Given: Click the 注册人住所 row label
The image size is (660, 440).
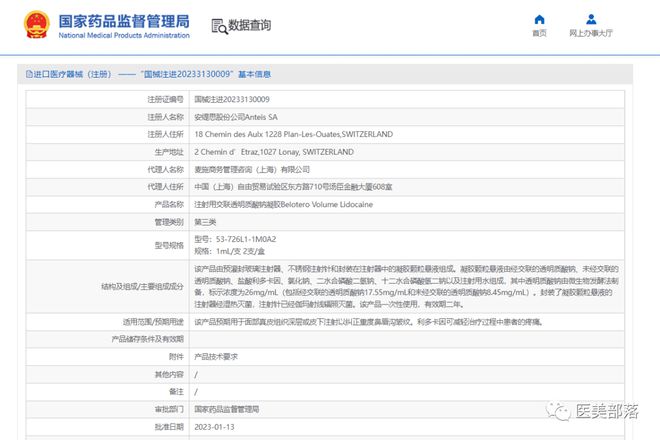Looking at the screenshot, I should coord(165,134).
